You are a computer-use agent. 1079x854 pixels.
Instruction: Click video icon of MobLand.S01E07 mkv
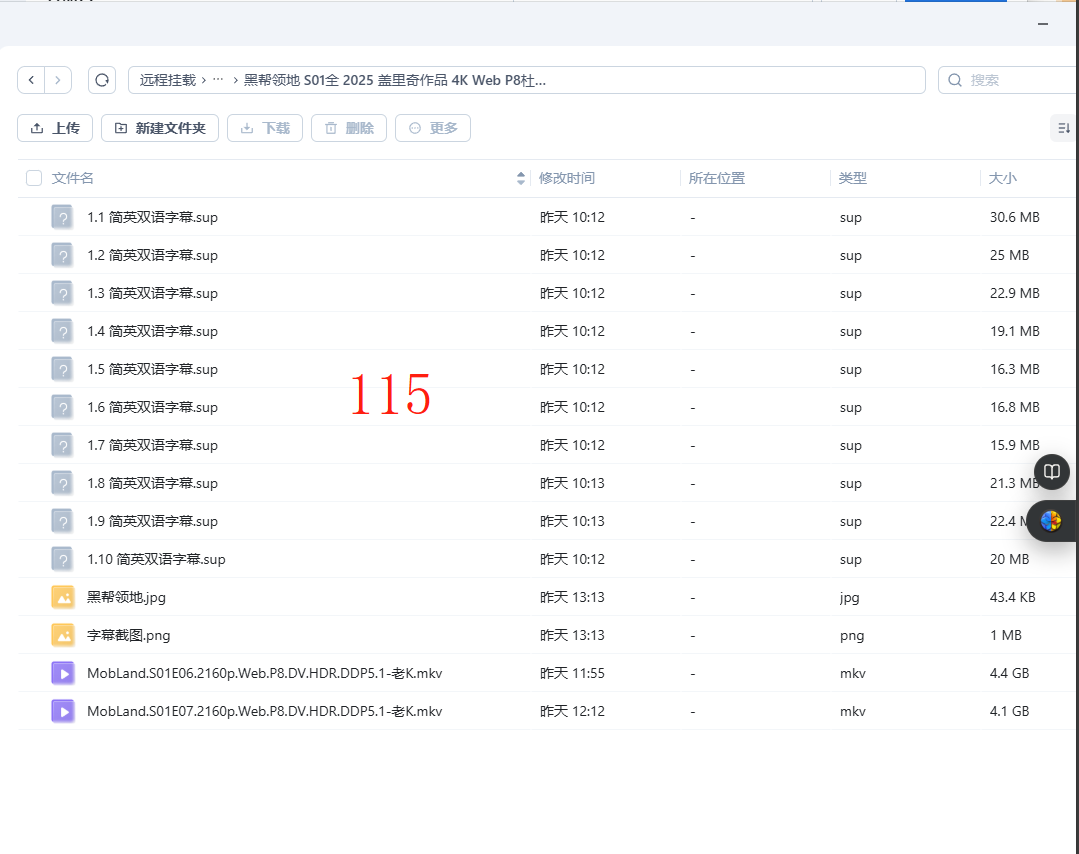[63, 711]
